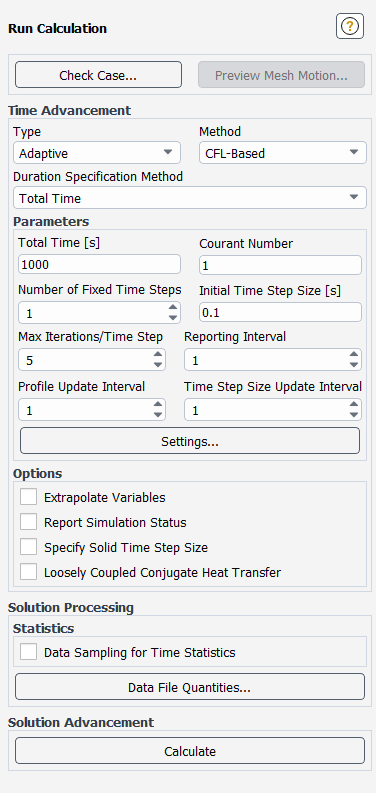The width and height of the screenshot is (376, 793).
Task: Enable Loosely Coupled Conjugate Heat Transfer
Action: pyautogui.click(x=28, y=572)
